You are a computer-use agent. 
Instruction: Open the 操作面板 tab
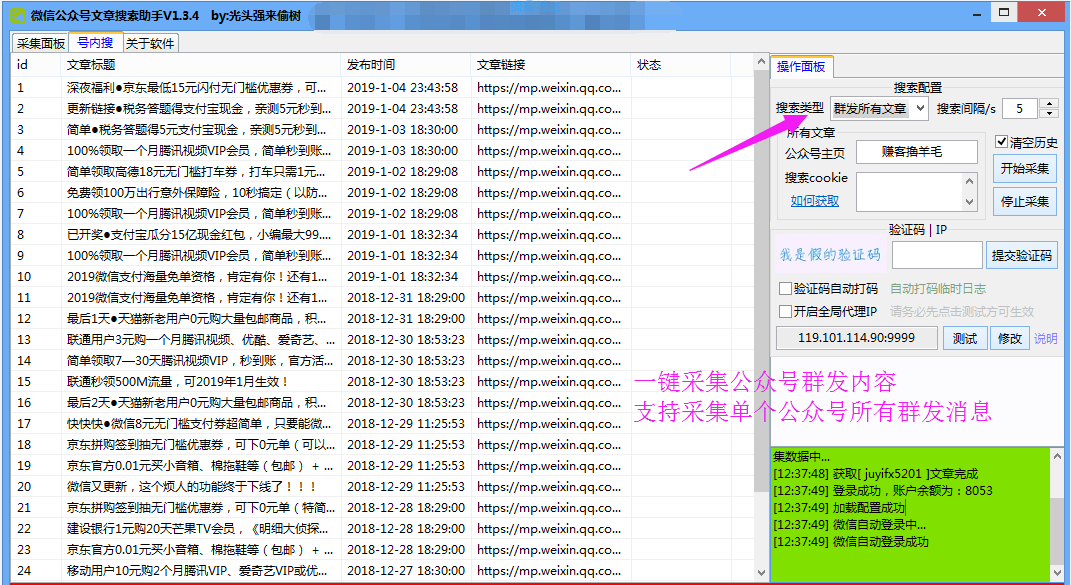tap(801, 66)
